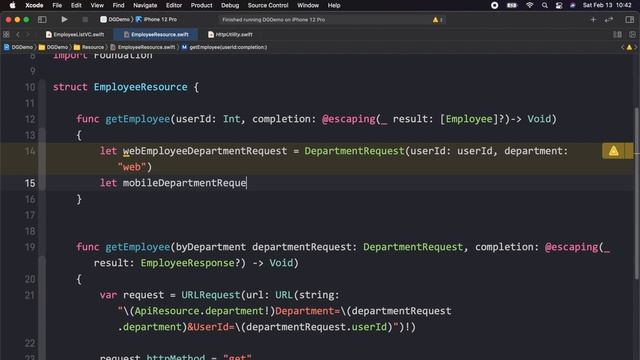
Task: Click the DepartmentRequest initializer on line 14
Action: [x=354, y=151]
